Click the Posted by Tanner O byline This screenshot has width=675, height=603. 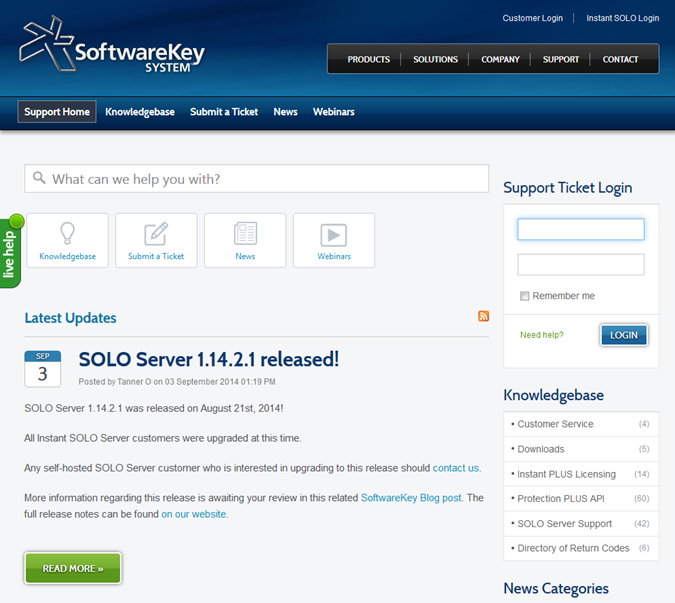176,382
